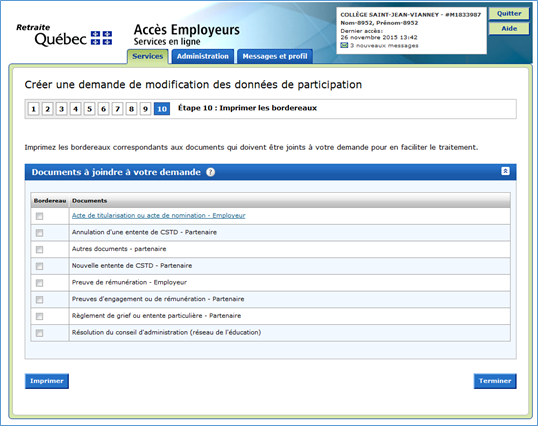Click the Terminer button
This screenshot has height=426, width=538.
point(495,381)
